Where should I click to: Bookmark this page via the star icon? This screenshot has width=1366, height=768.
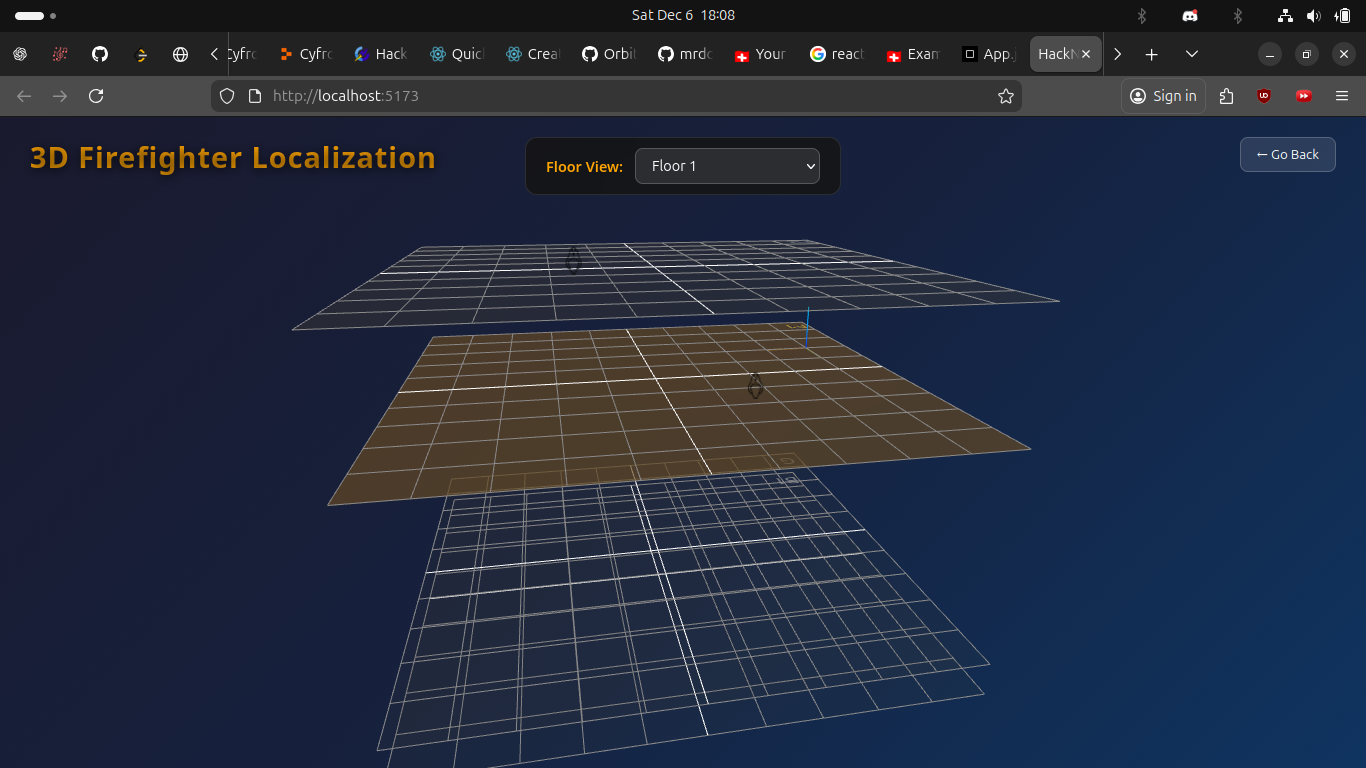[1006, 96]
